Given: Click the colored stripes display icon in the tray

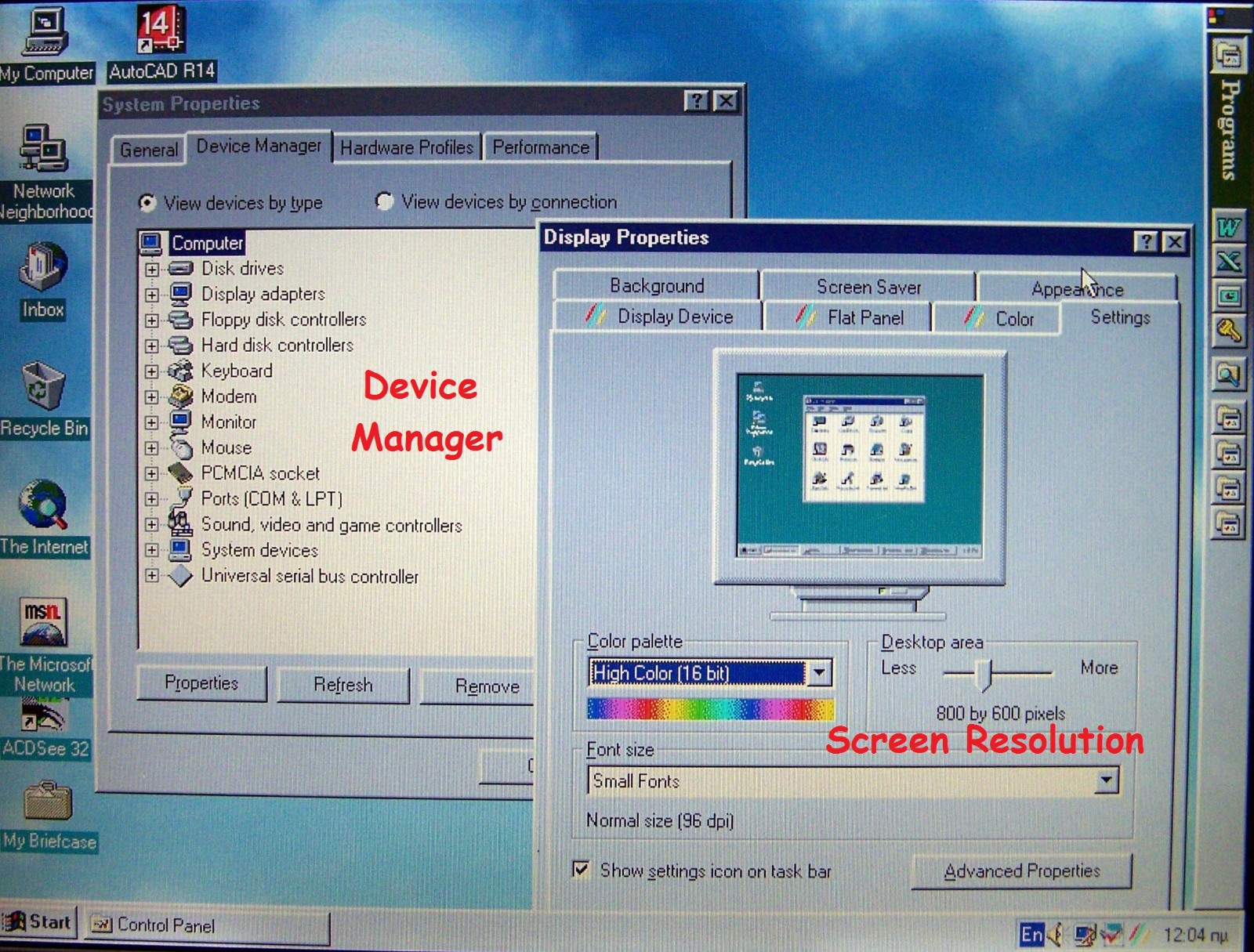Looking at the screenshot, I should pyautogui.click(x=1140, y=934).
